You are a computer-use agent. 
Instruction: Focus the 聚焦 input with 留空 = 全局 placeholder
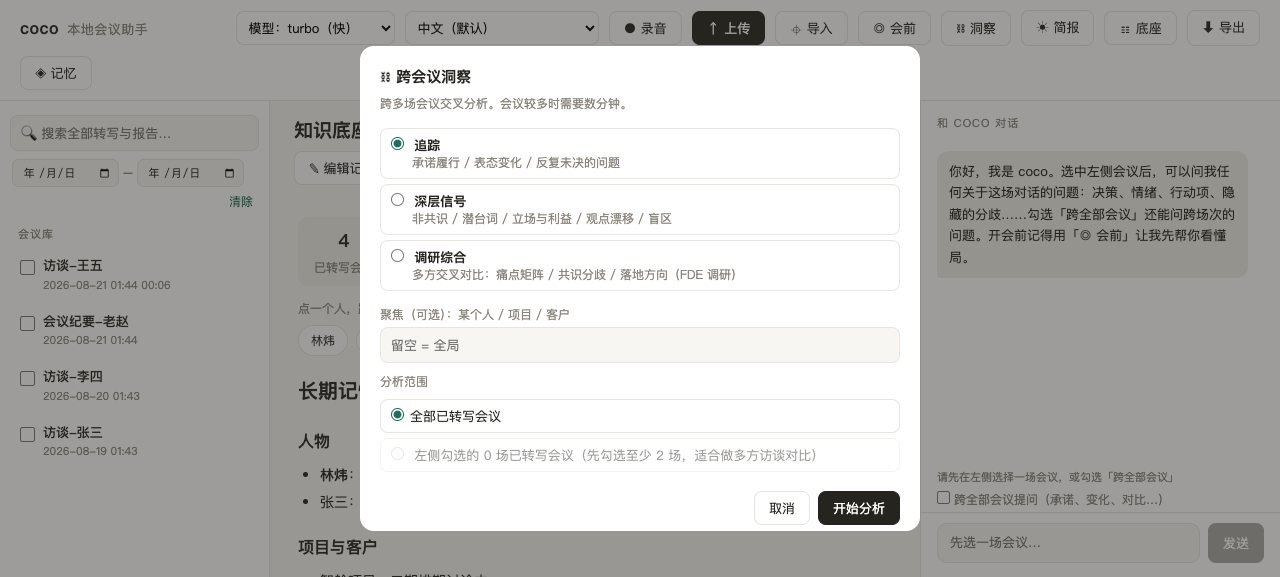pos(640,345)
